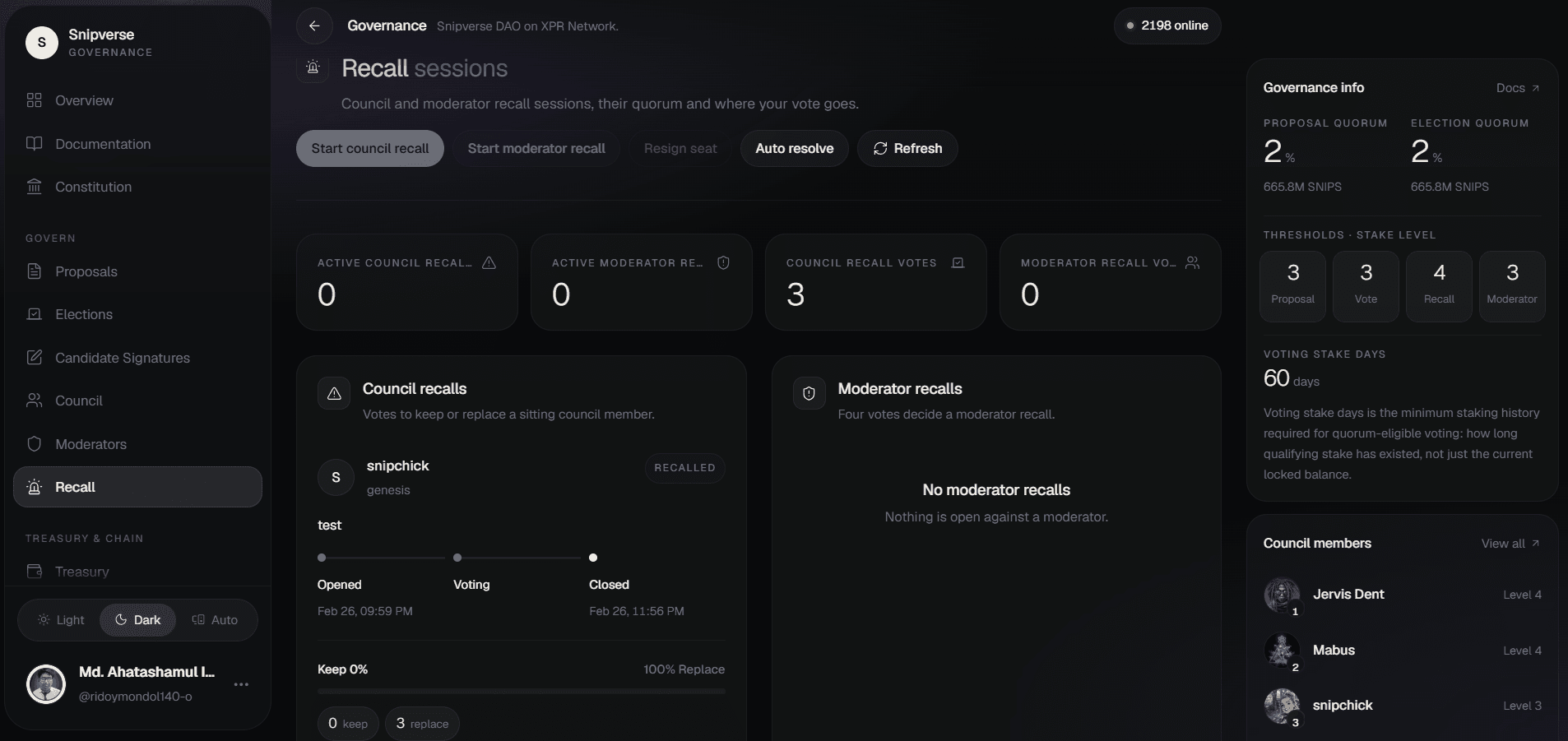Click the siren icon beside Recall sessions
1568x741 pixels.
click(x=313, y=67)
